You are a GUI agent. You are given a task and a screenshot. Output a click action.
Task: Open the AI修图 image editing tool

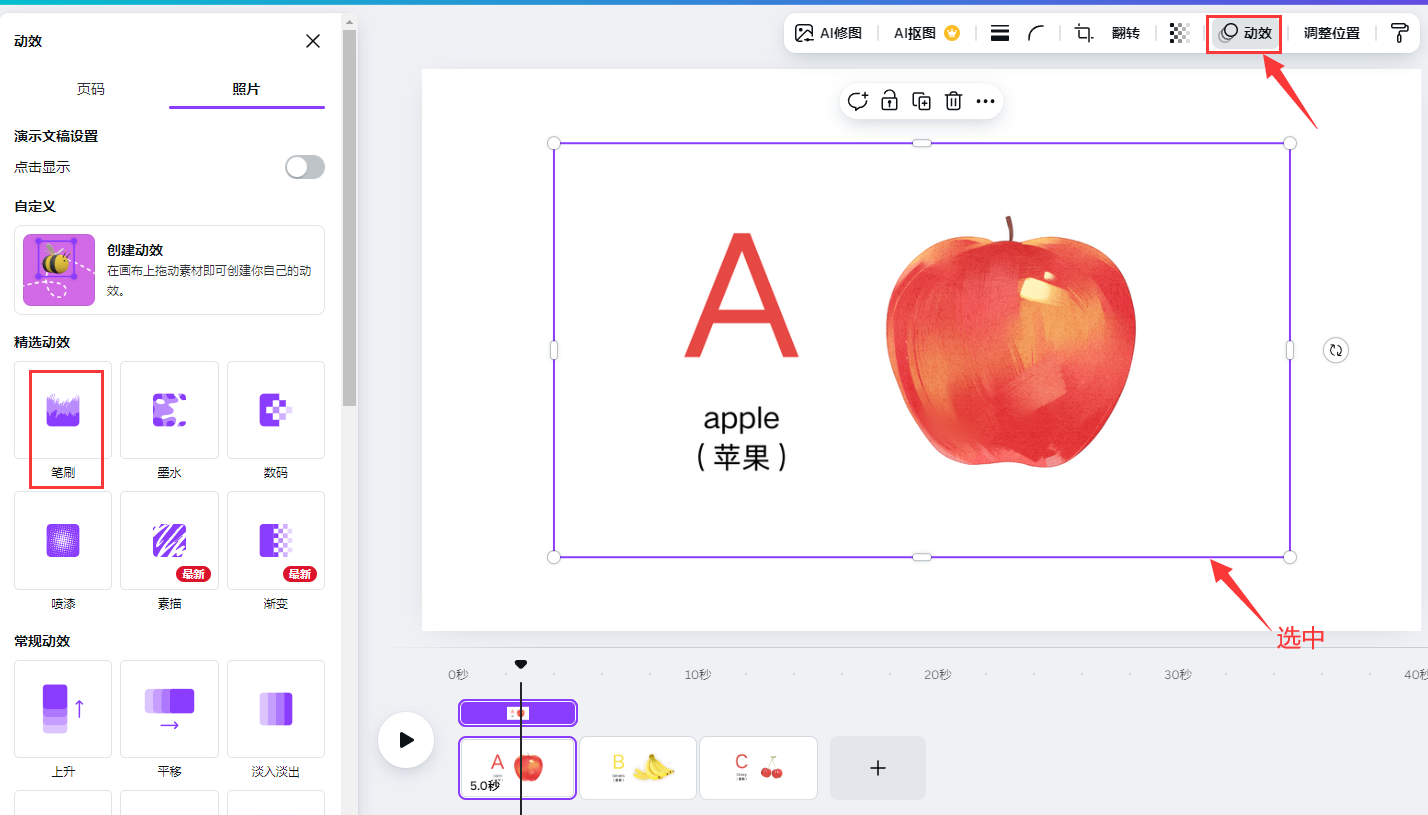pos(828,33)
